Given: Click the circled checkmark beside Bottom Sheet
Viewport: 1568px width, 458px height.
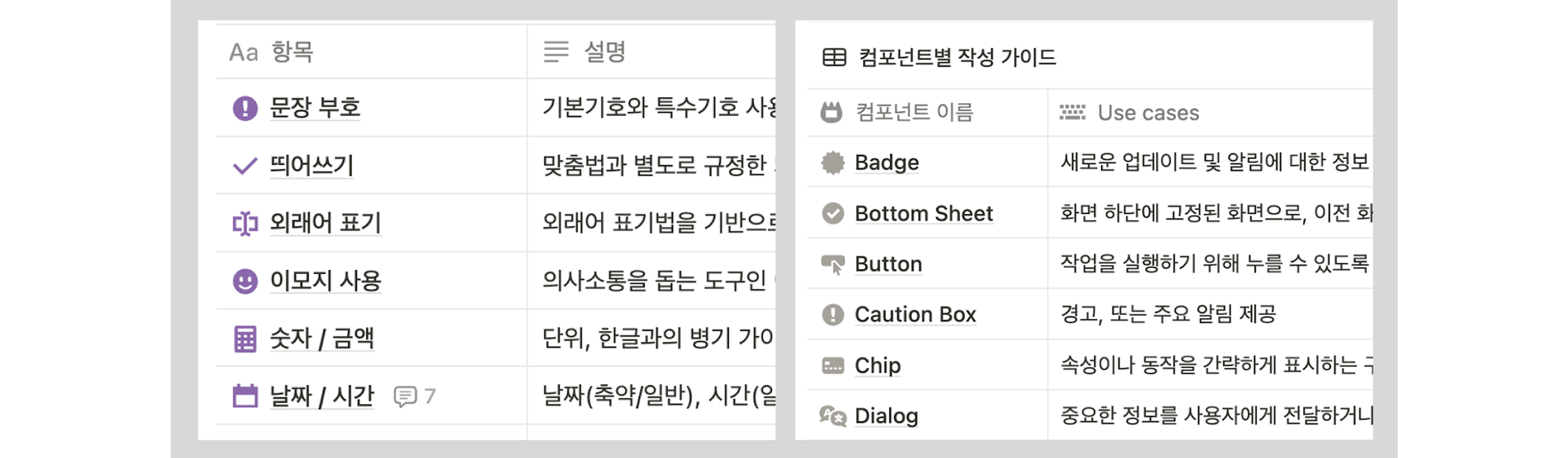Looking at the screenshot, I should pos(834,213).
